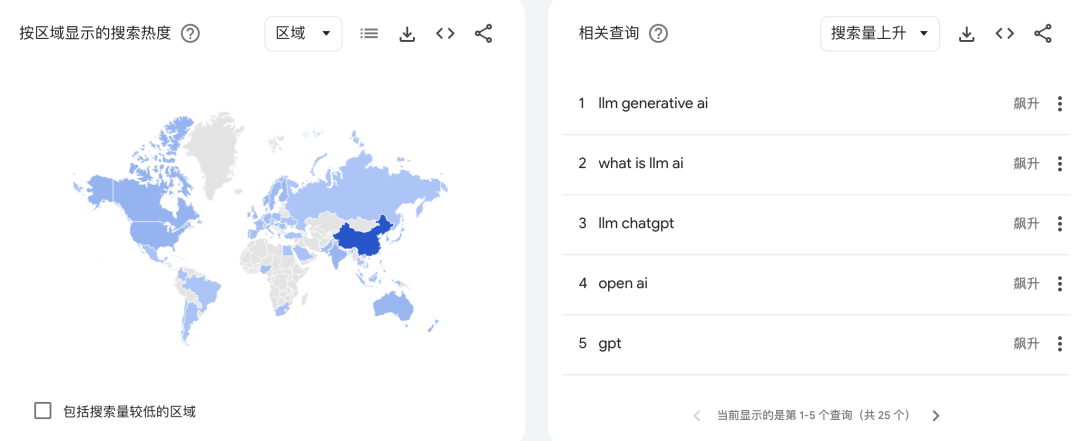Viewport: 1080px width, 441px height.
Task: Get embed code for region map
Action: pyautogui.click(x=445, y=33)
